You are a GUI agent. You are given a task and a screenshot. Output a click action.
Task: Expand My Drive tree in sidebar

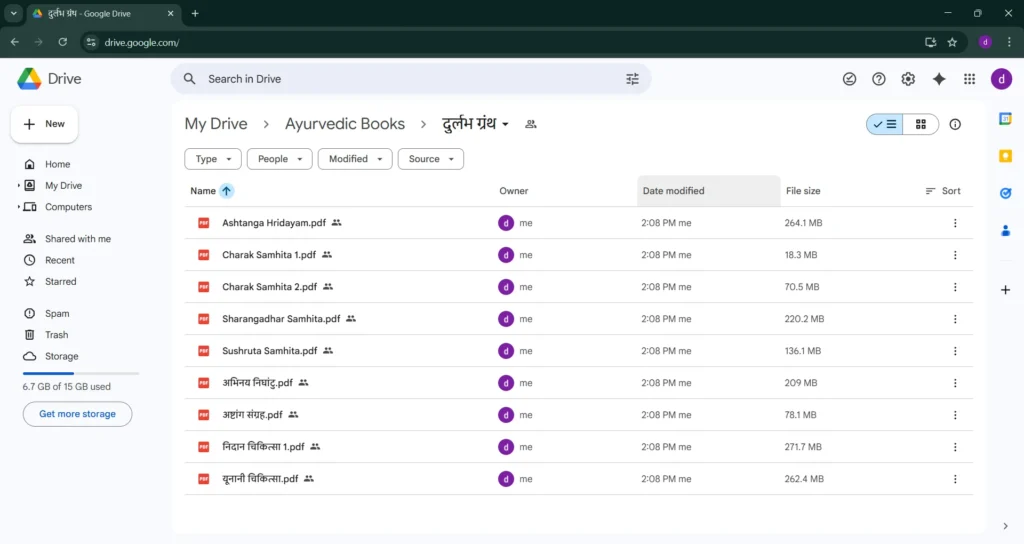(18, 186)
